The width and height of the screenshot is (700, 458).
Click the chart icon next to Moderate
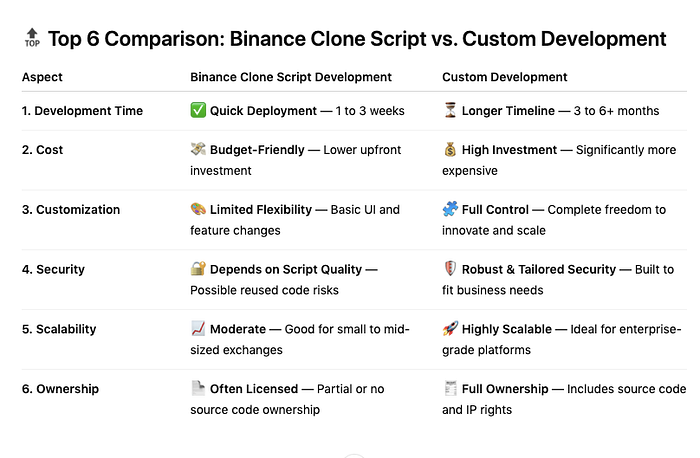(x=198, y=329)
